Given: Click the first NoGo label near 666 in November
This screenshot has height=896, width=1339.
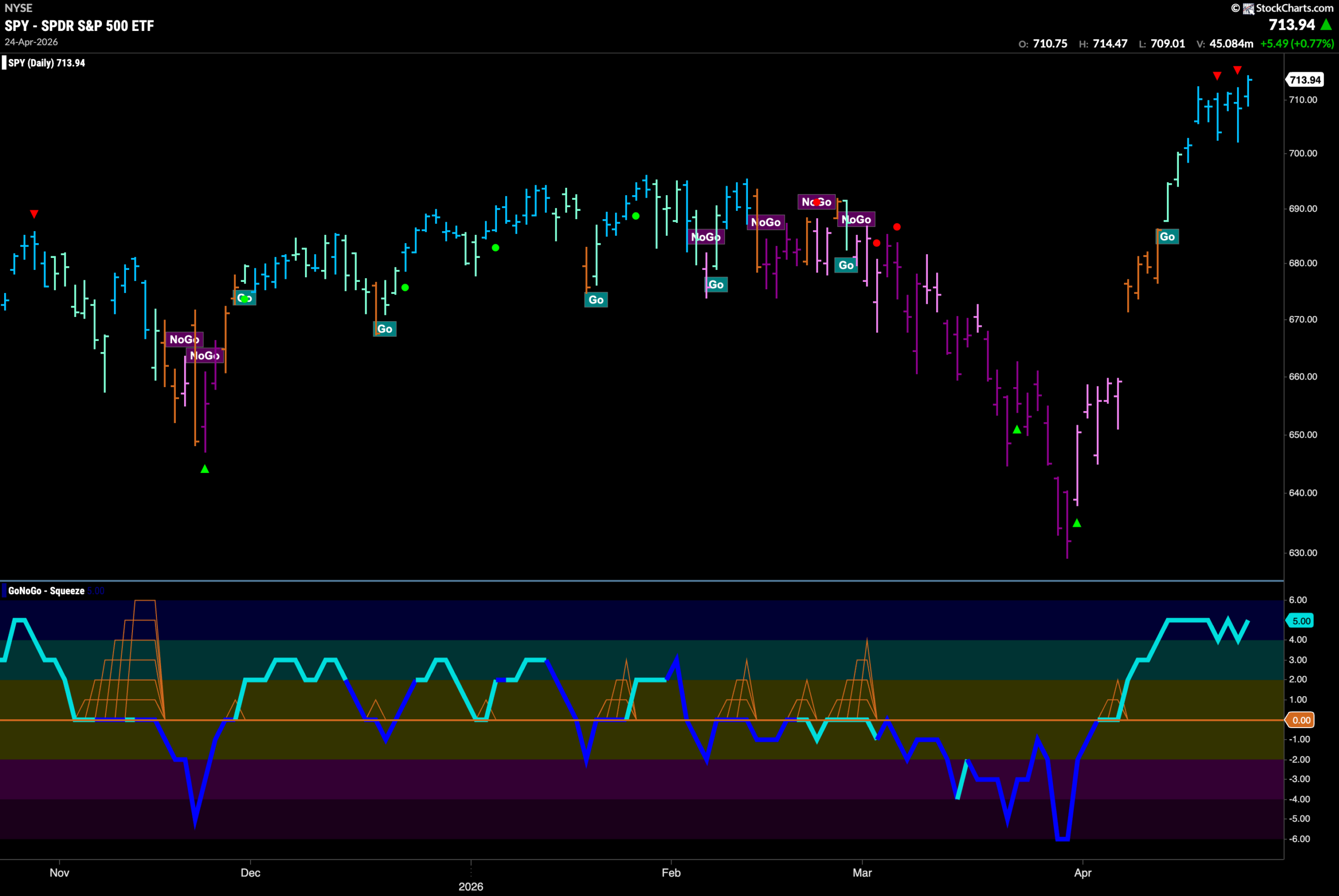Looking at the screenshot, I should 184,339.
